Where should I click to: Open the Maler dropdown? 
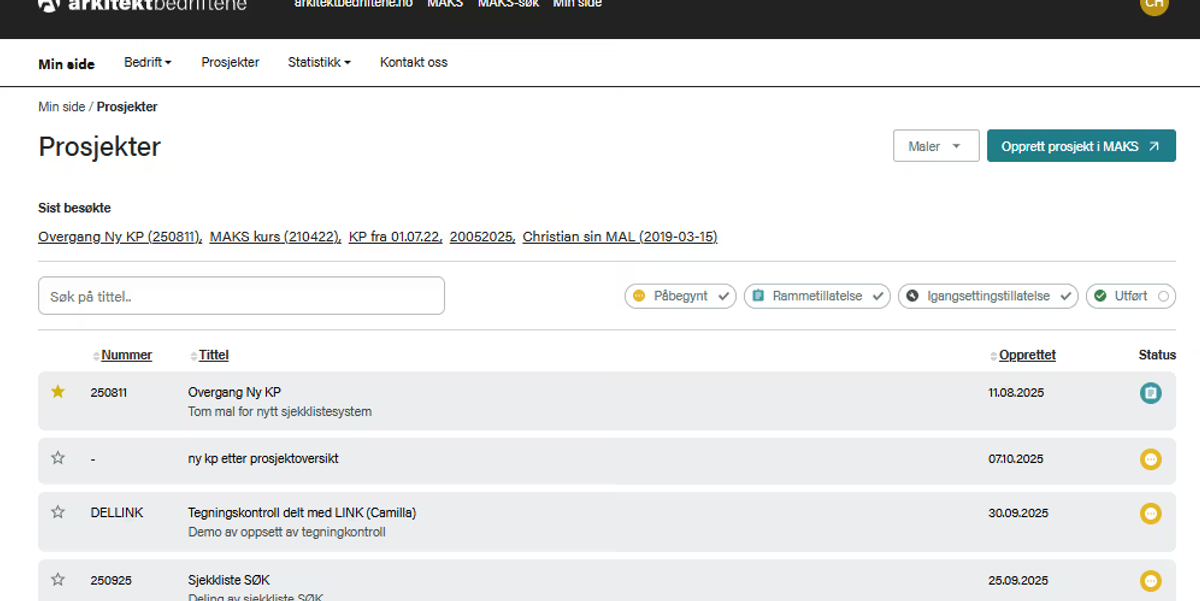[936, 146]
